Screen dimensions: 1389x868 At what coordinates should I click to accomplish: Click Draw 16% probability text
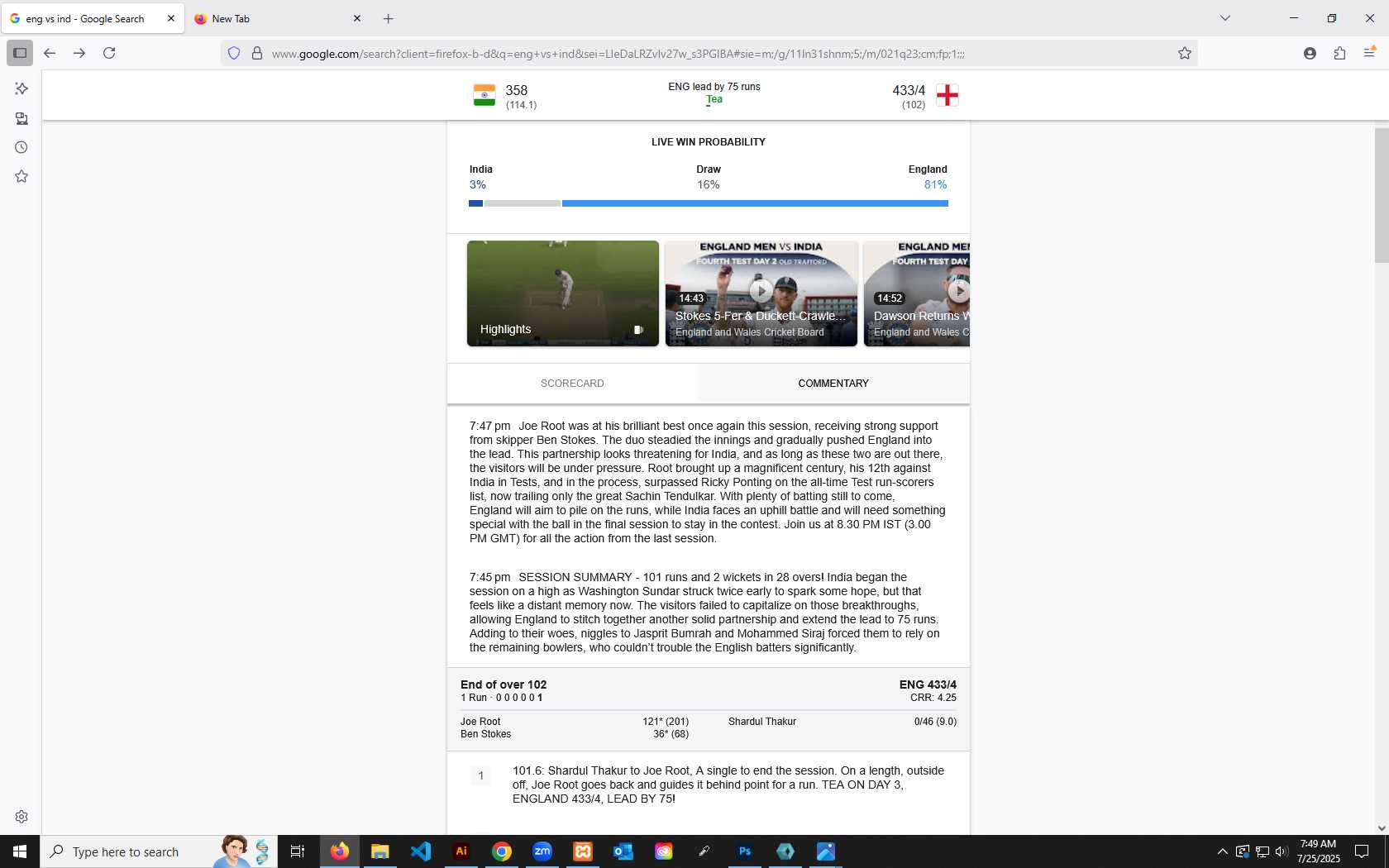coord(709,184)
